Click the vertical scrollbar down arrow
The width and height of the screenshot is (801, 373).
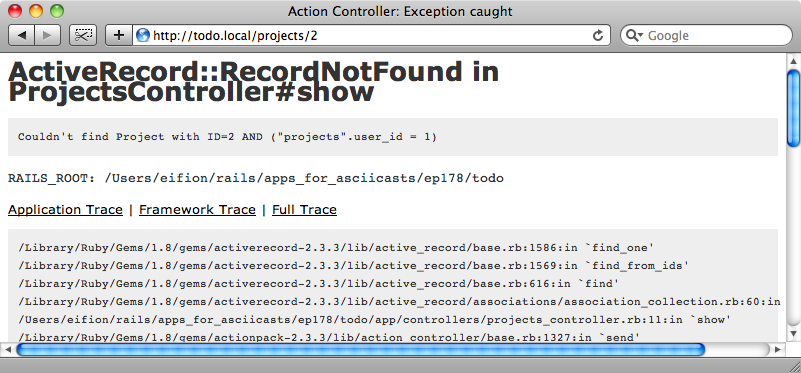(793, 334)
